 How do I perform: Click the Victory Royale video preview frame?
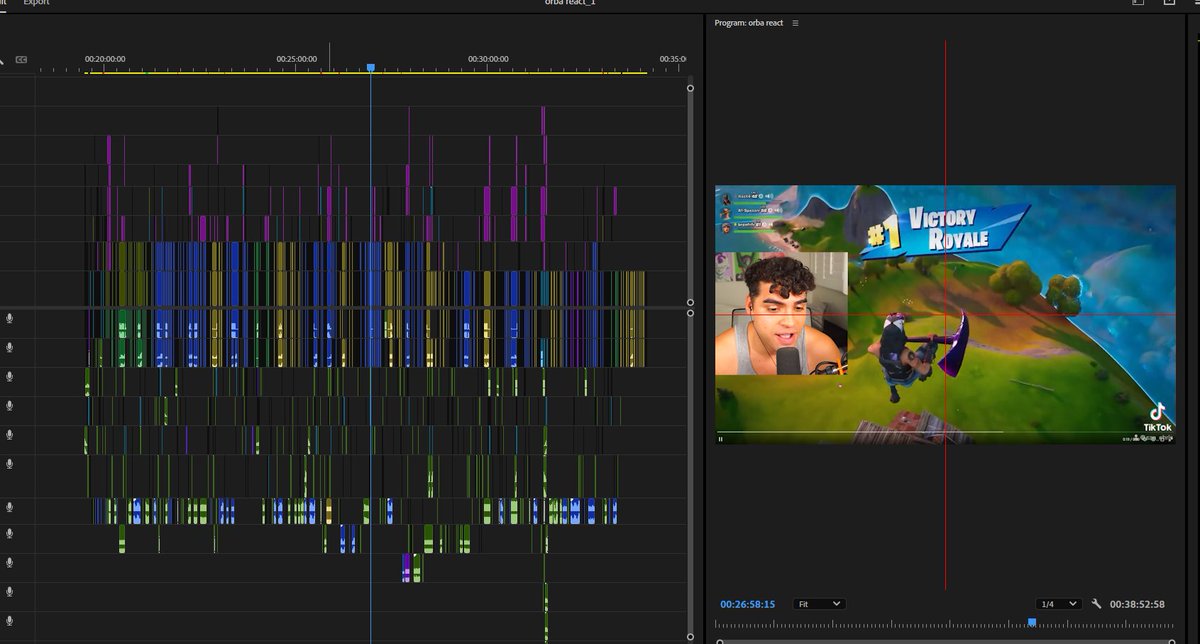[945, 314]
